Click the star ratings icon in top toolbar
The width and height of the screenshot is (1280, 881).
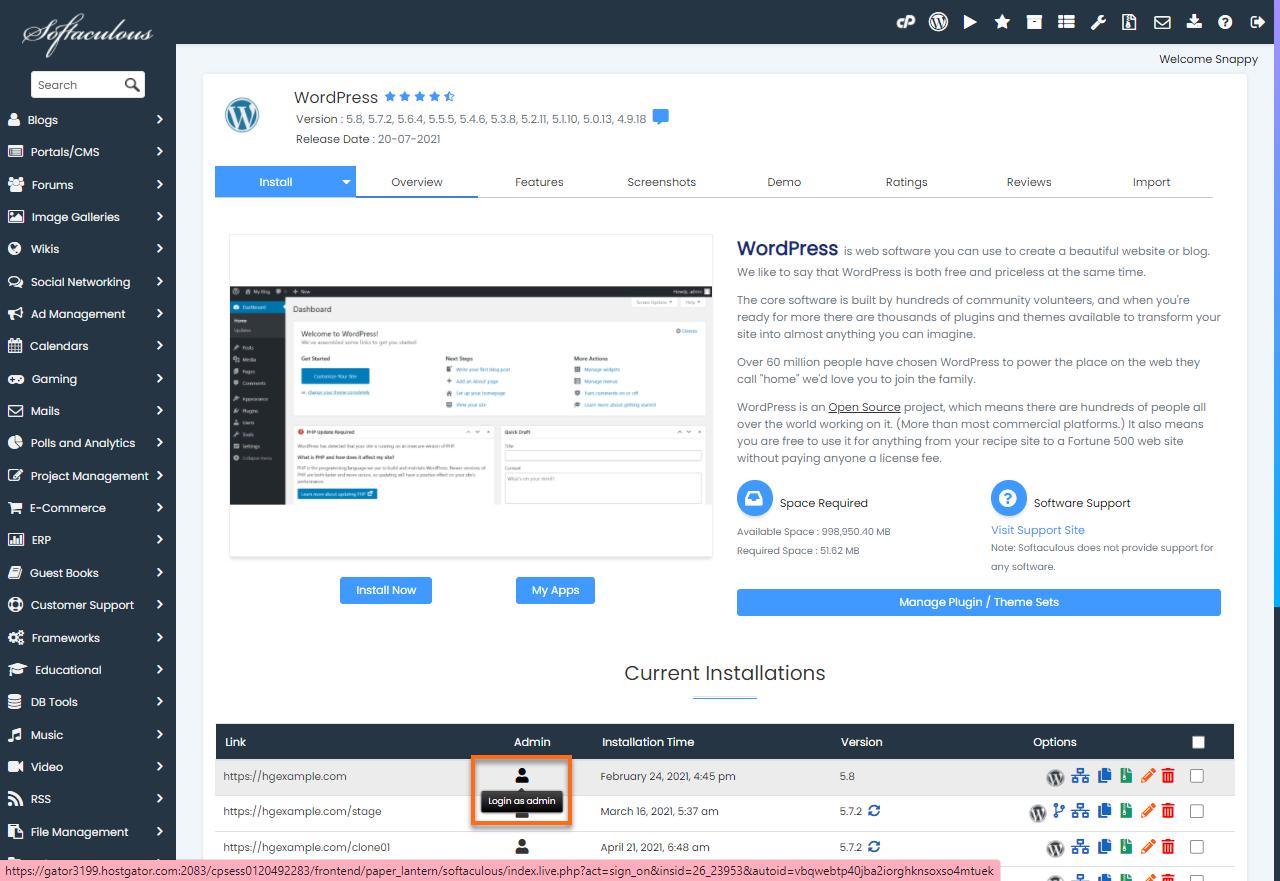click(1002, 21)
